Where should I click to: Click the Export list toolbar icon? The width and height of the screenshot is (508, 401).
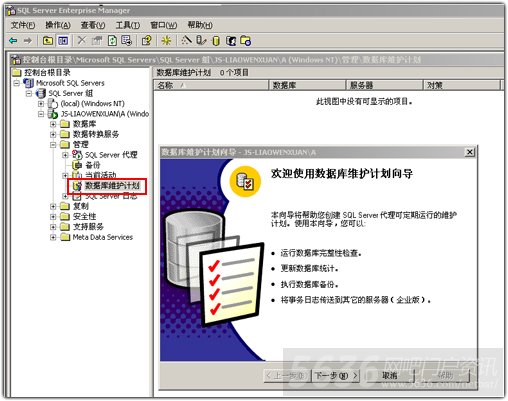(127, 41)
